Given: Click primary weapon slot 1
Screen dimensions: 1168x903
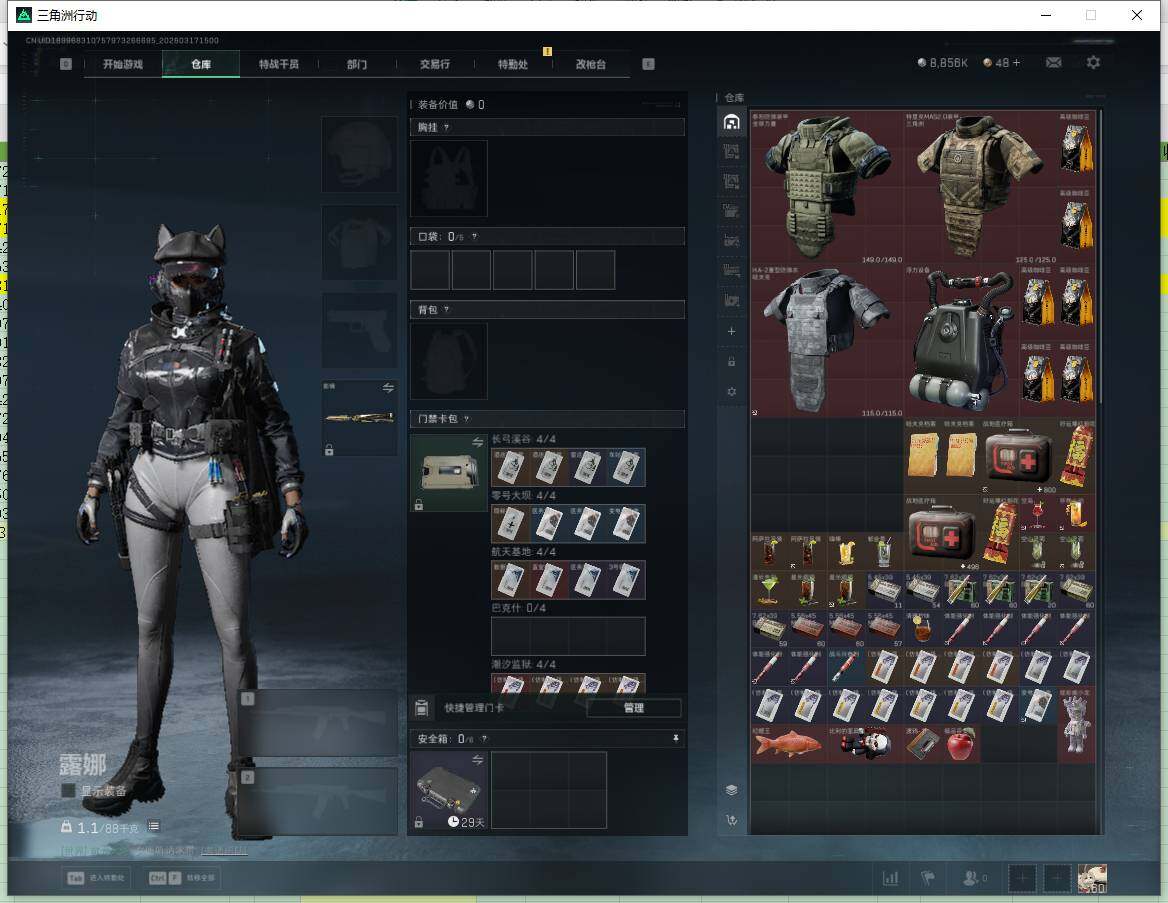Looking at the screenshot, I should click(x=318, y=723).
